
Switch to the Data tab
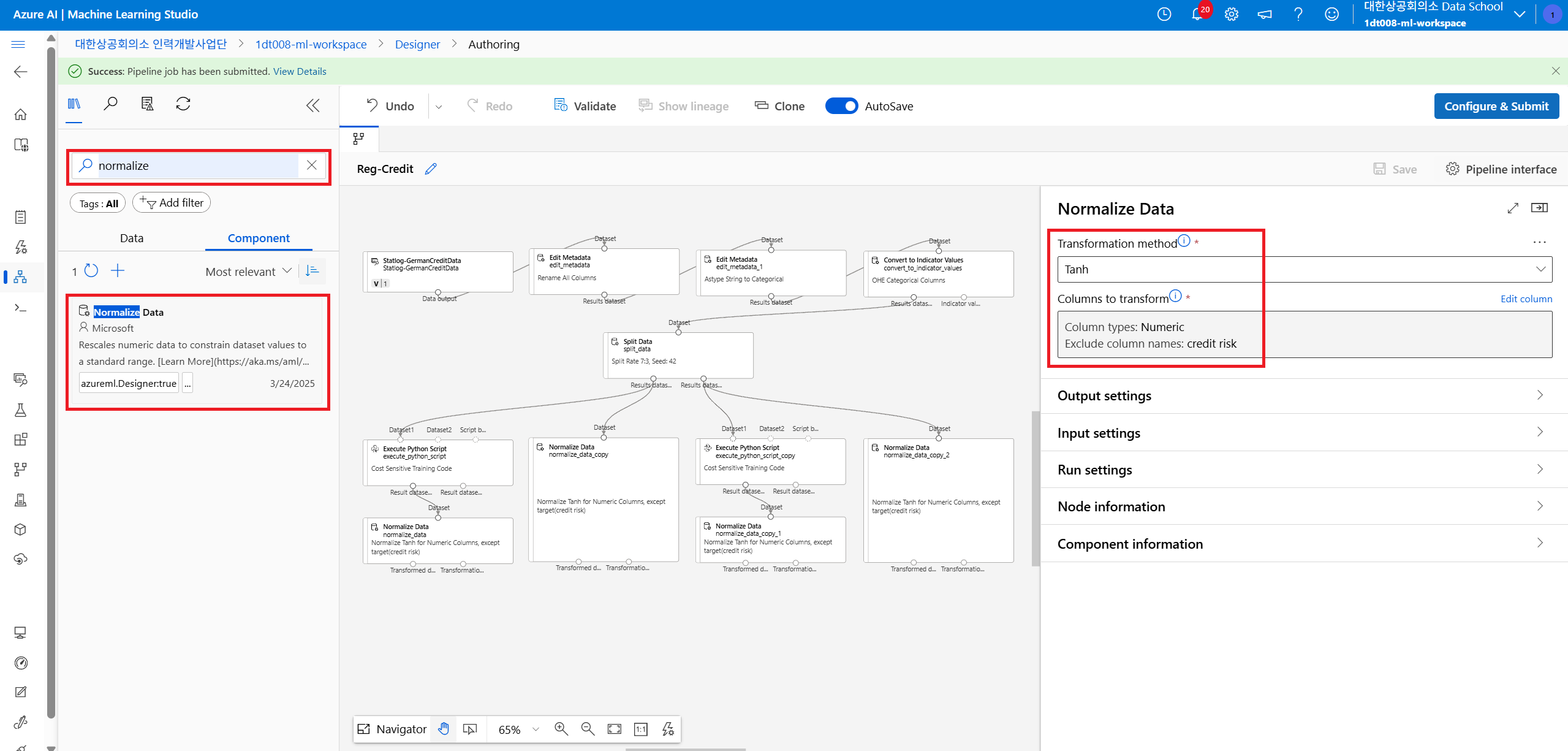[x=132, y=238]
